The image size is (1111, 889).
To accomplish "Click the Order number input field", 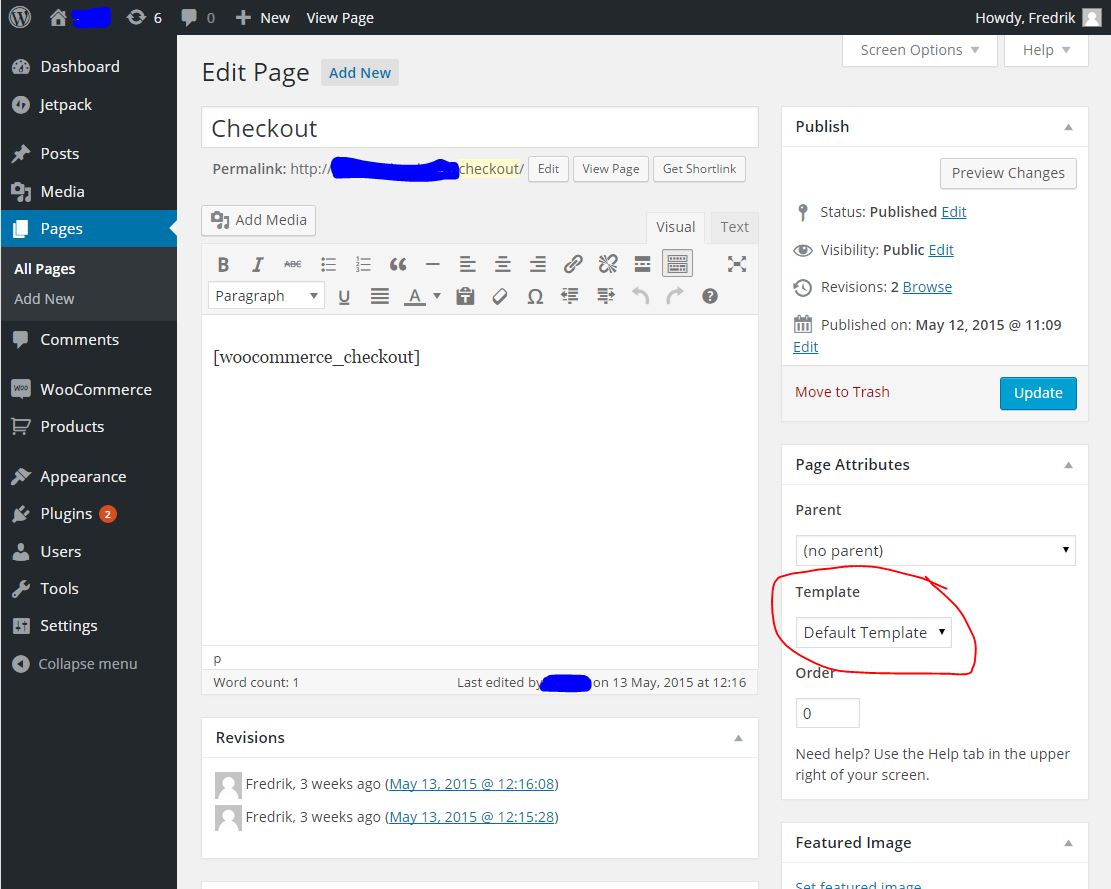I will pyautogui.click(x=827, y=713).
